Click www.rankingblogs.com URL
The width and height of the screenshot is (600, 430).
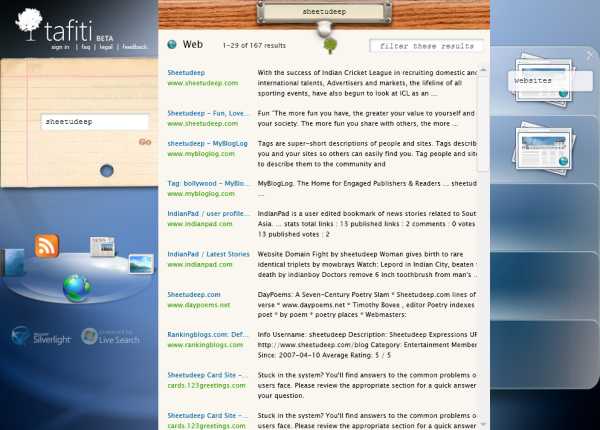point(205,345)
